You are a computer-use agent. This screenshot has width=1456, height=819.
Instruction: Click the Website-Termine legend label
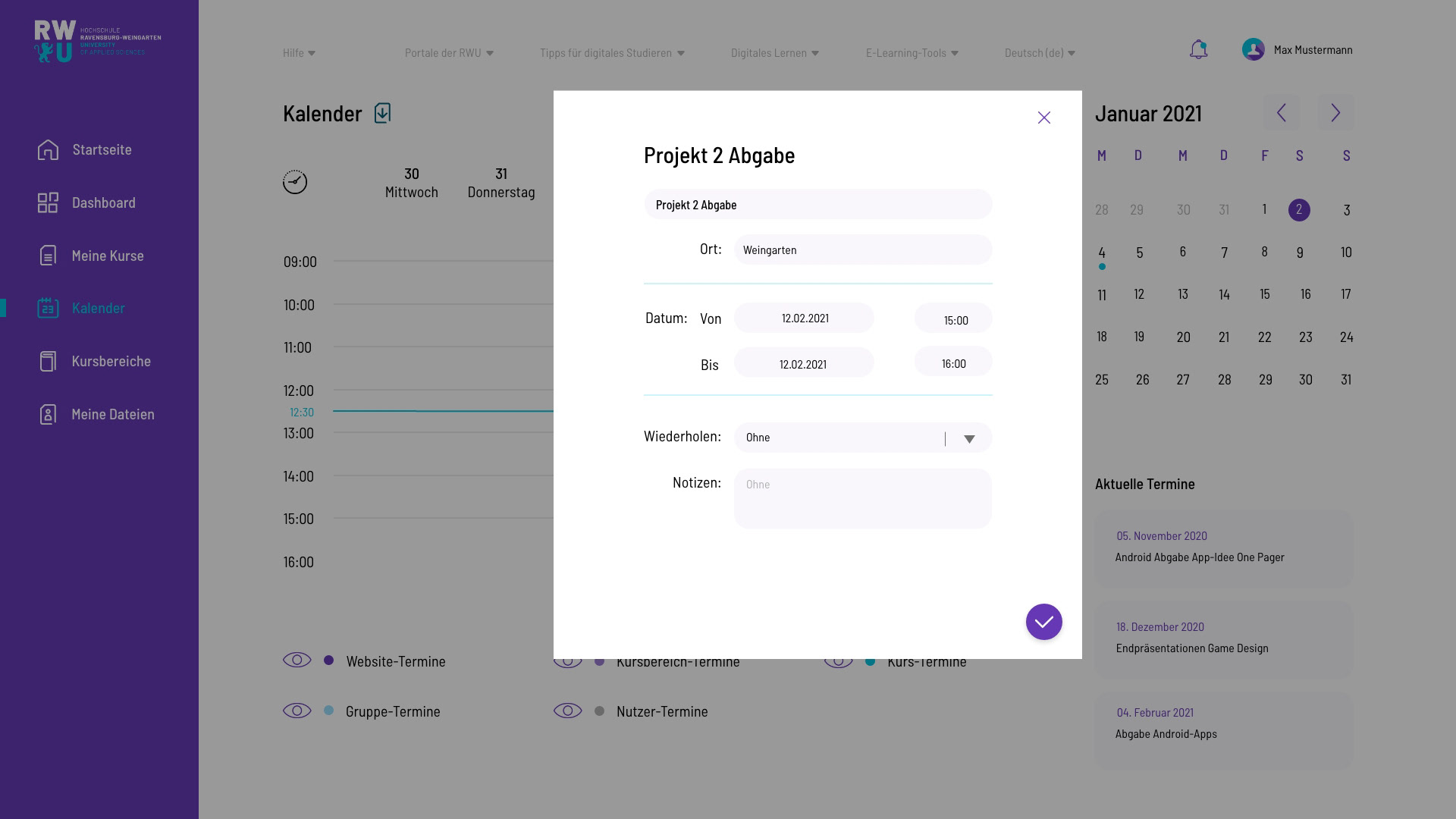coord(396,661)
